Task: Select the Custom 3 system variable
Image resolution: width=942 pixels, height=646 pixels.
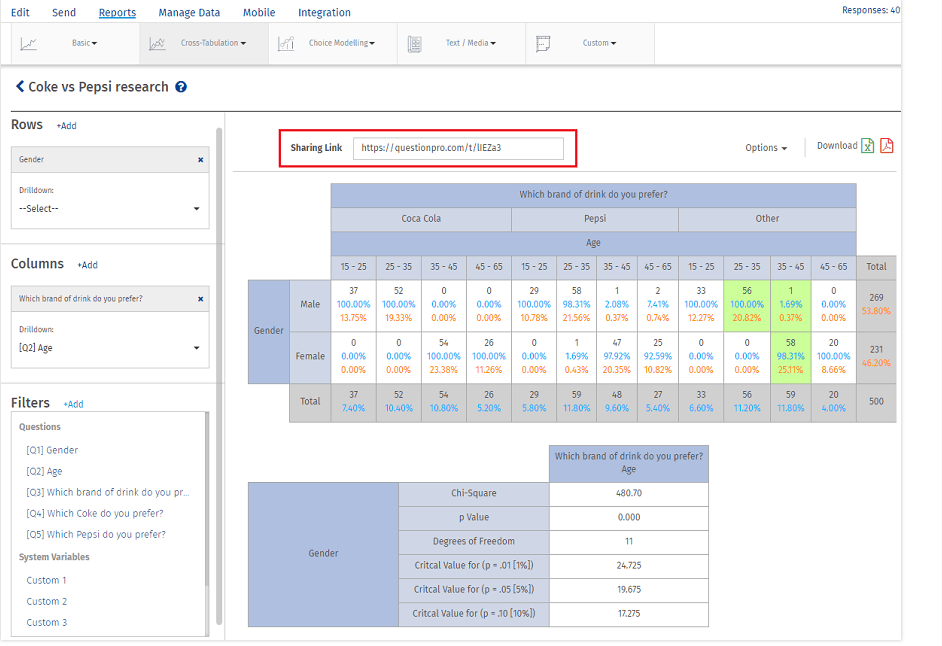Action: coord(47,623)
